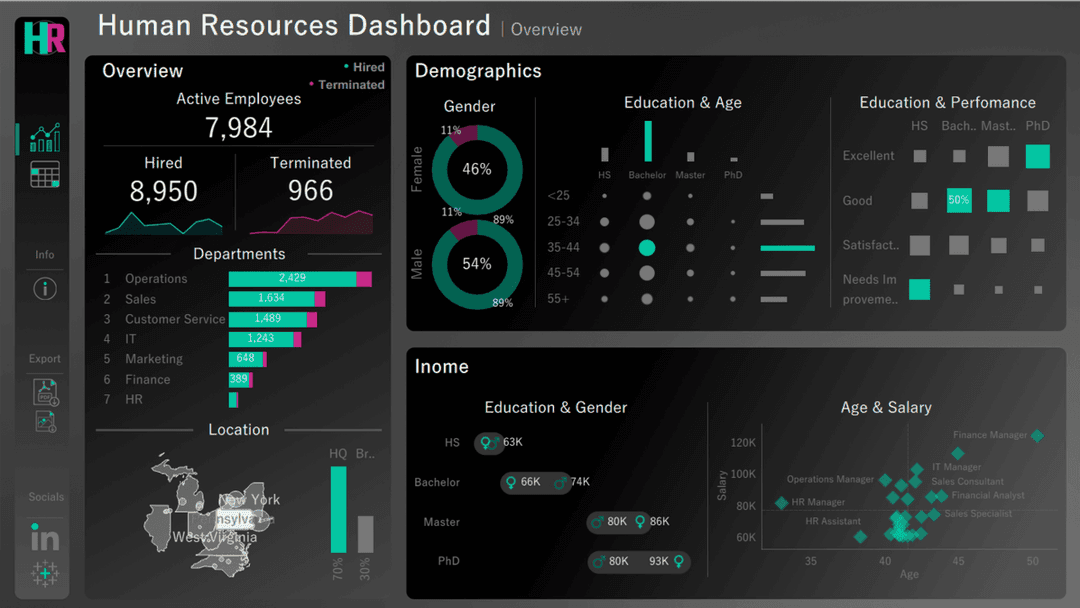Click the Bachelor education bar
This screenshot has height=608, width=1080.
tap(647, 141)
